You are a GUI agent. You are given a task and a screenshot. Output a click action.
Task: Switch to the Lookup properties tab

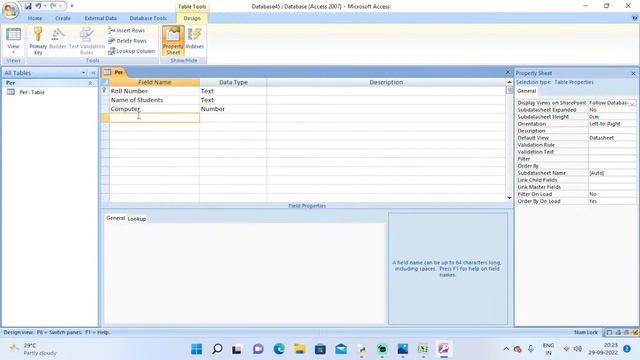(x=137, y=219)
